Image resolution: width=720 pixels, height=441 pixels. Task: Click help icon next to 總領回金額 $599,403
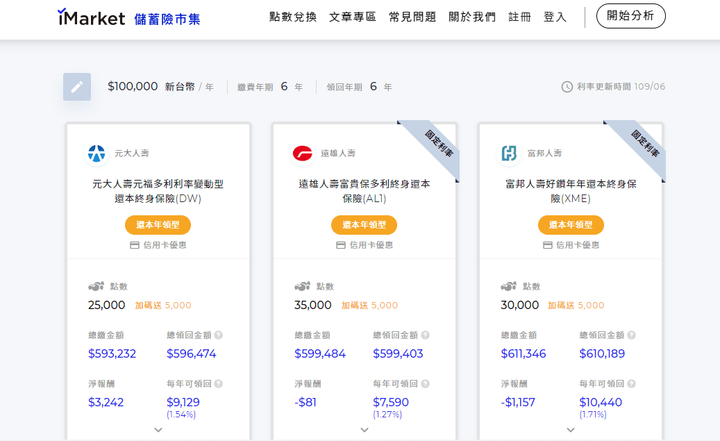[425, 335]
